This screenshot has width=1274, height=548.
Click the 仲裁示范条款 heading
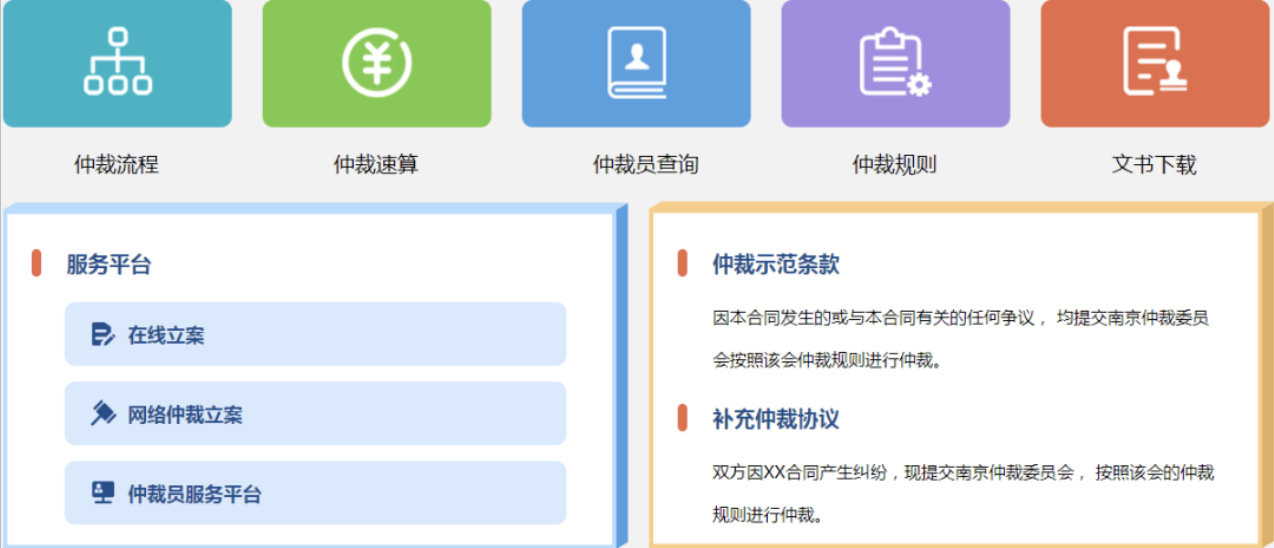click(775, 265)
